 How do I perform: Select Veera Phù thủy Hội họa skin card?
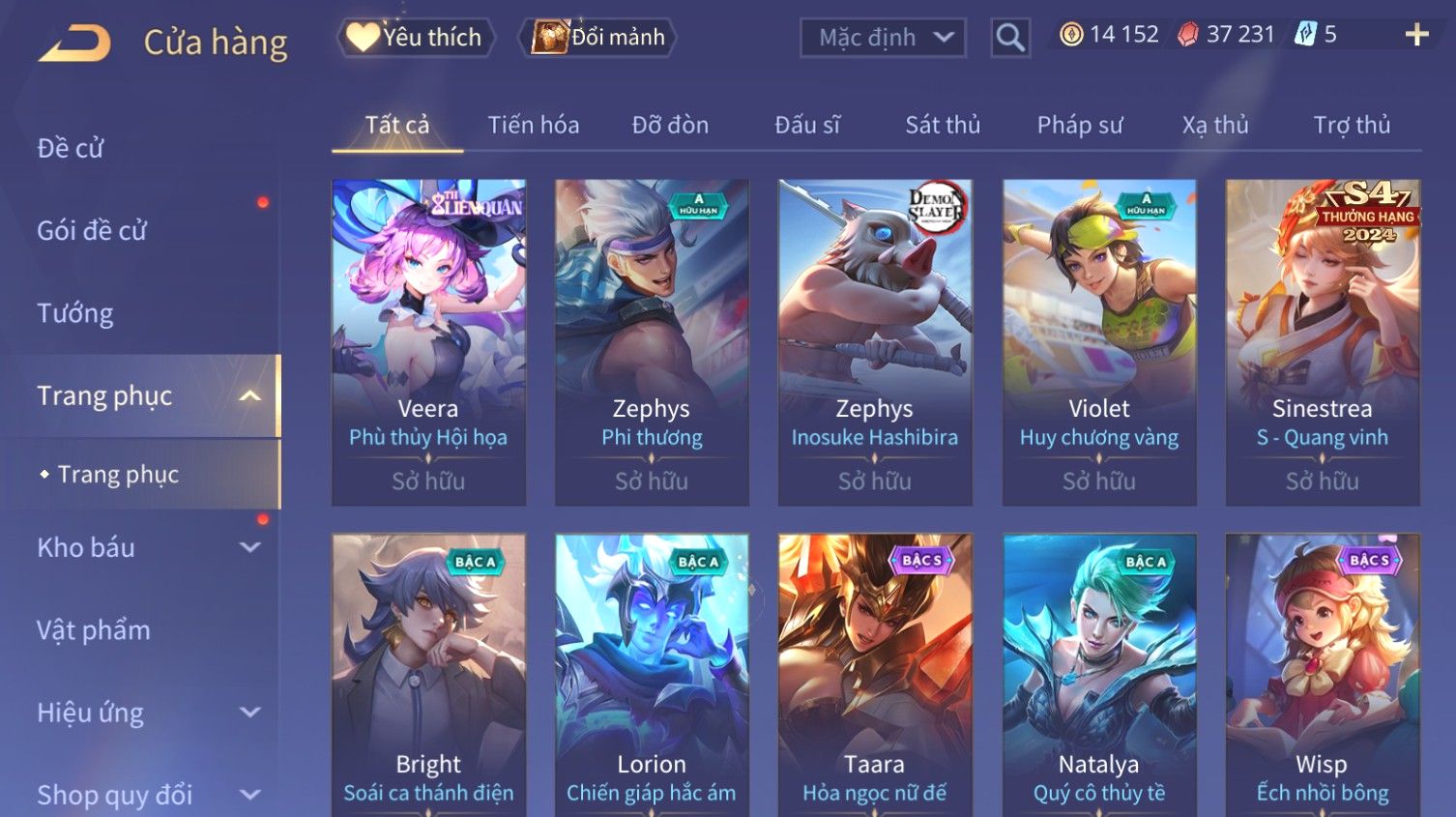pos(428,342)
